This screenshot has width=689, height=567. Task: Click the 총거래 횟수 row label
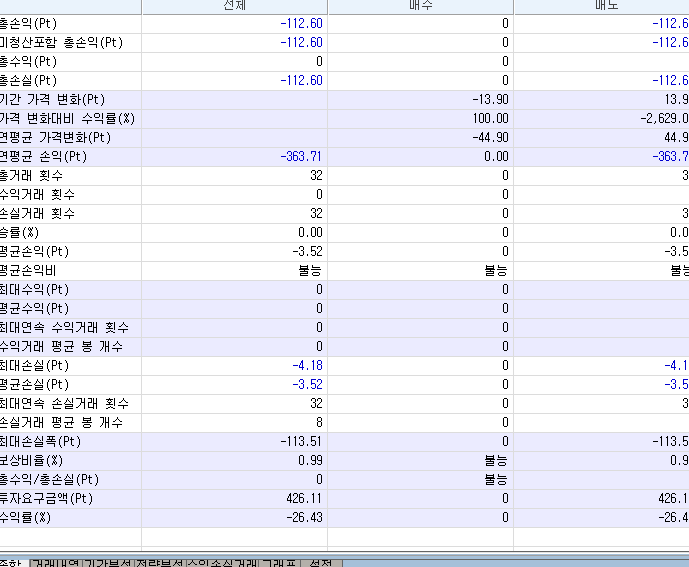pyautogui.click(x=35, y=175)
